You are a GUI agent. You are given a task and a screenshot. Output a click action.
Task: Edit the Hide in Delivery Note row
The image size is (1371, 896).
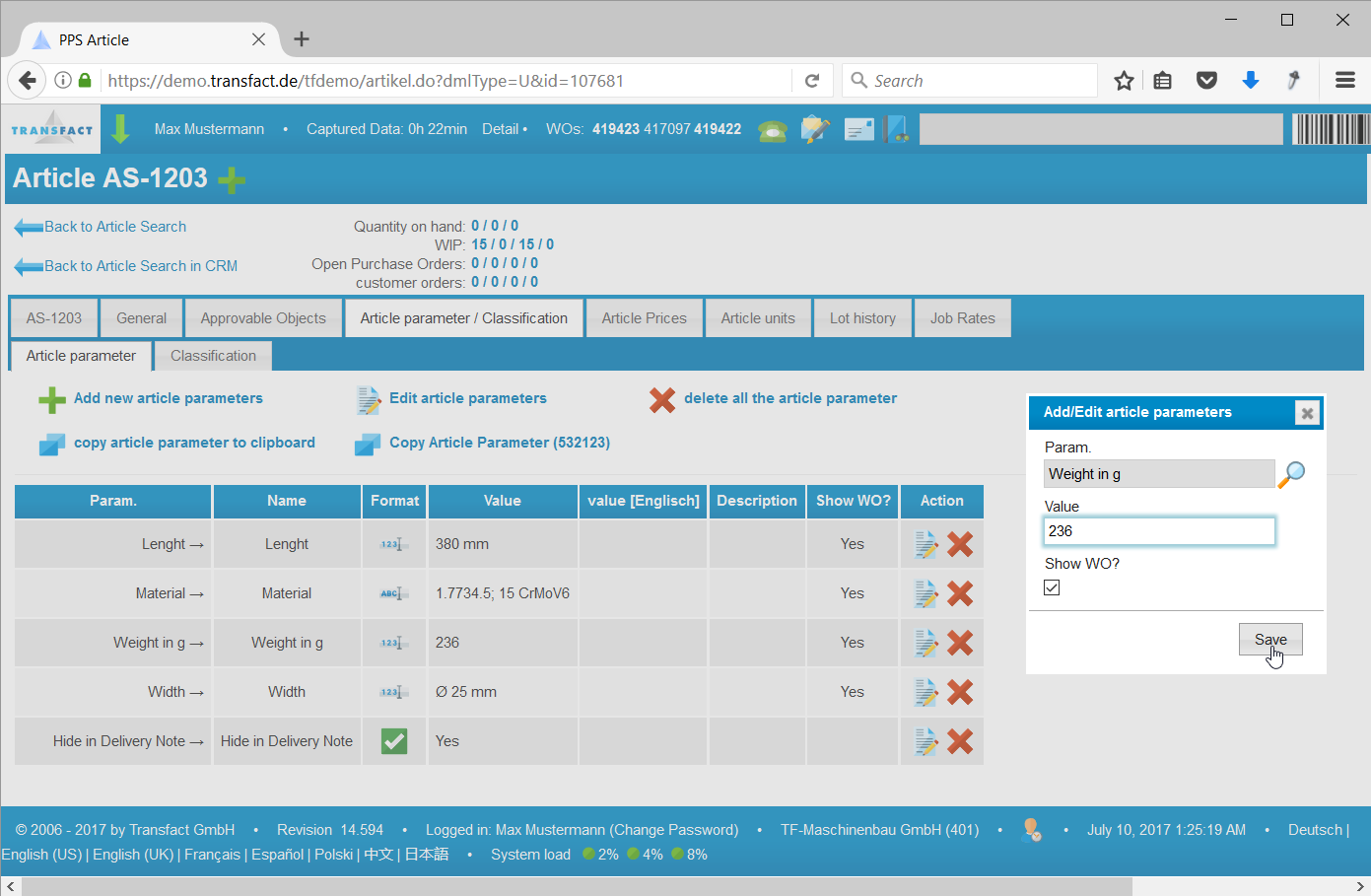(x=926, y=741)
